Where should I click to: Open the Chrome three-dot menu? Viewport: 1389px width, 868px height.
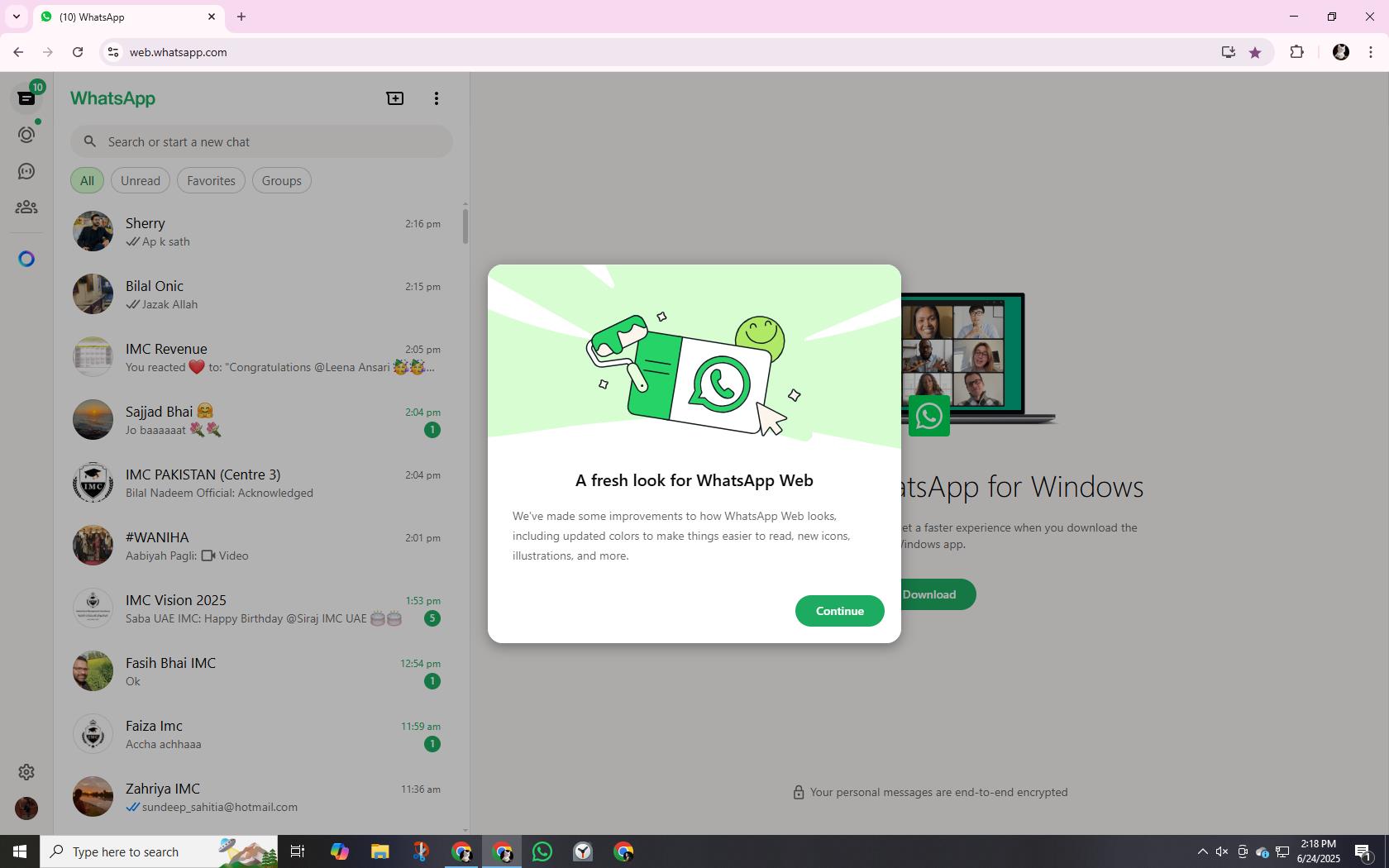1371,52
